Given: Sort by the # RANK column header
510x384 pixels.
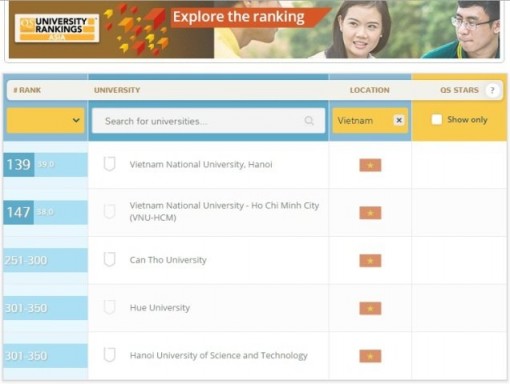Looking at the screenshot, I should coord(27,90).
